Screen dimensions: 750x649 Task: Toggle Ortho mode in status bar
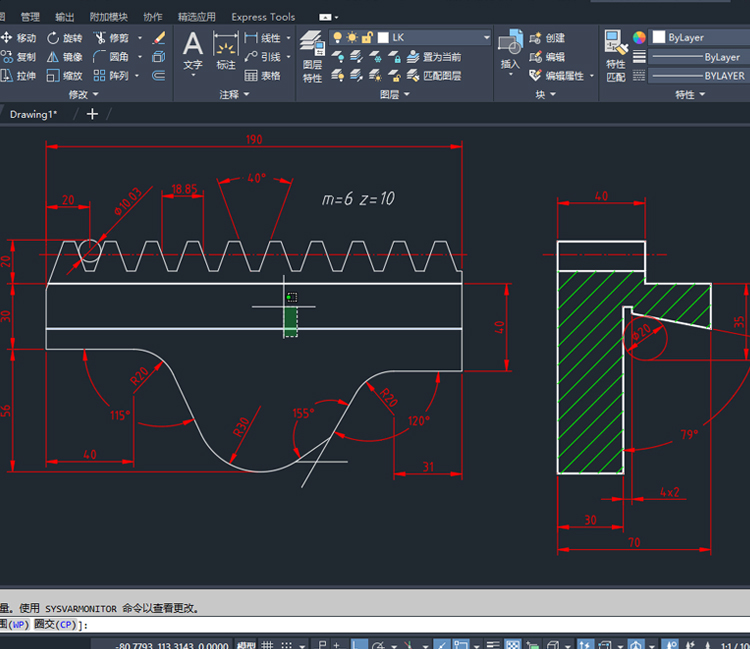coord(359,645)
